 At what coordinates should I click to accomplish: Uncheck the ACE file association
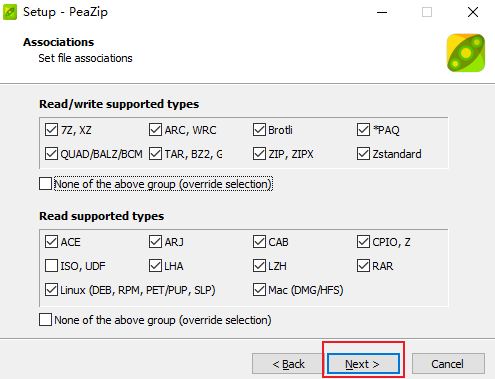coord(51,242)
